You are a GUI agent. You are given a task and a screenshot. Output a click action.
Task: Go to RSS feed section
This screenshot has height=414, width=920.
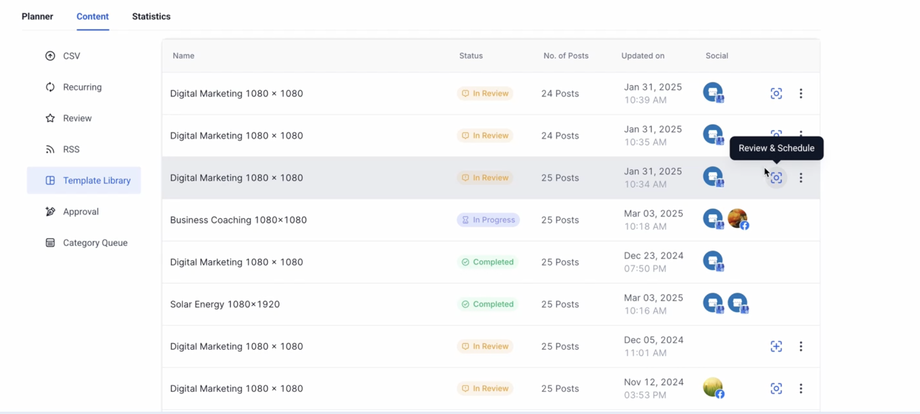(70, 149)
